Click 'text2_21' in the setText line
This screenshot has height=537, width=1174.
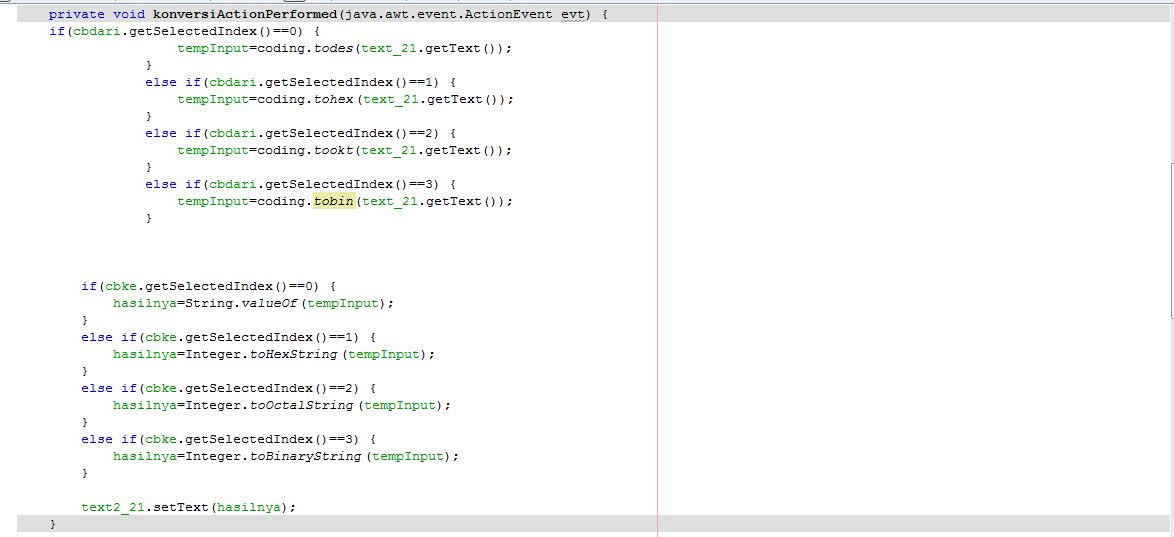point(113,506)
